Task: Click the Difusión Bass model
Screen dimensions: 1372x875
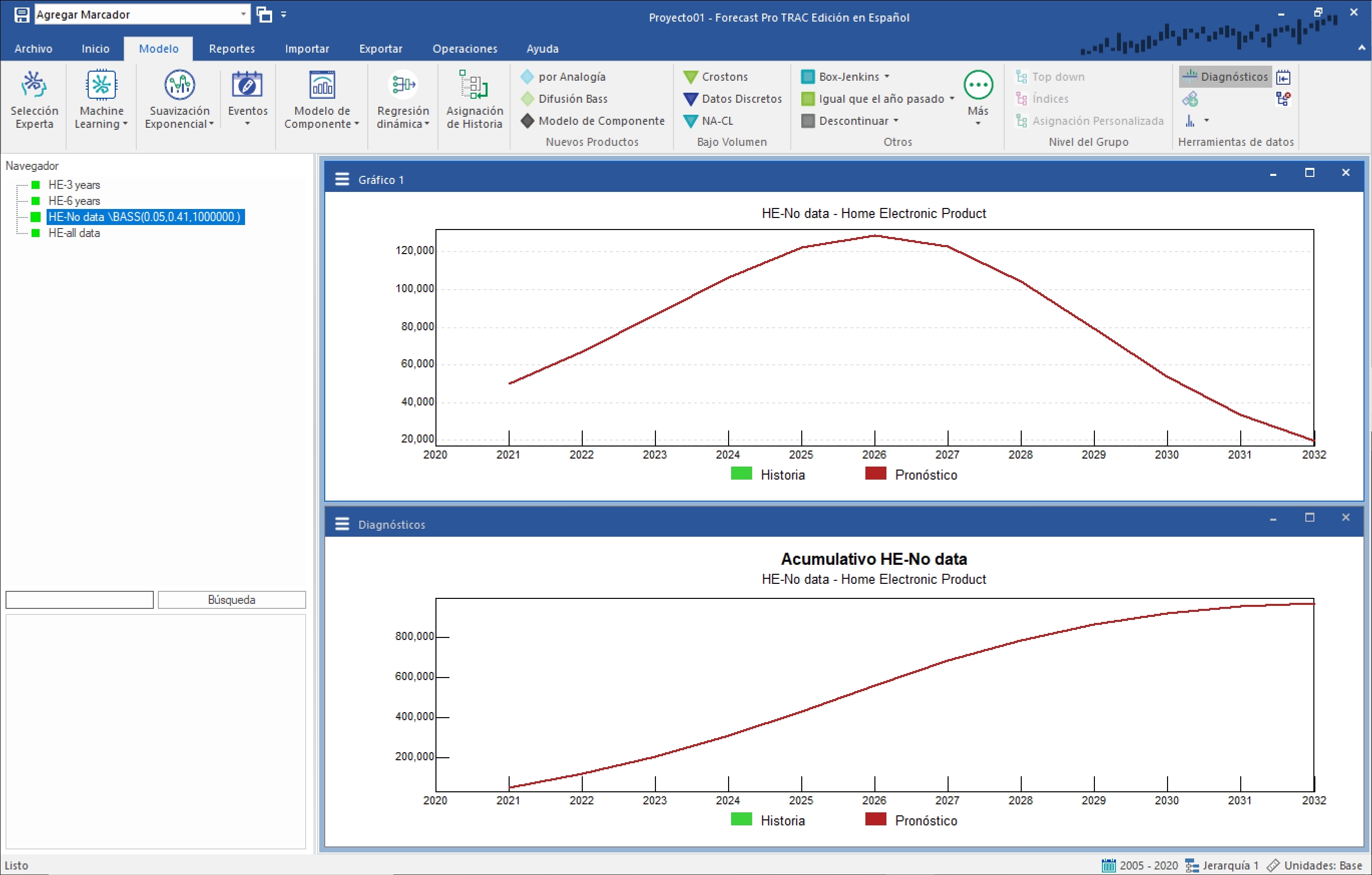Action: 572,99
